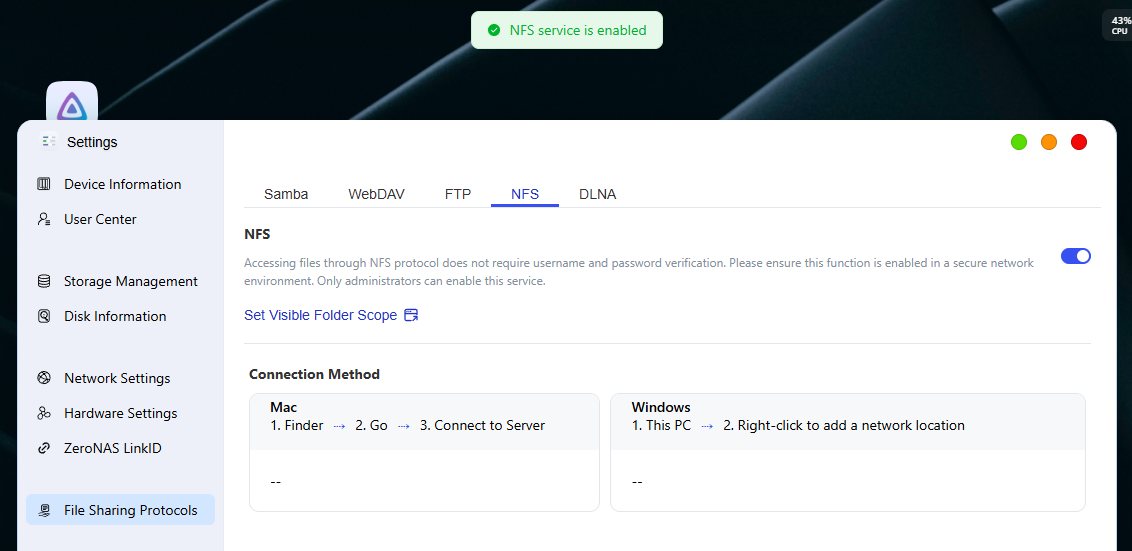Click the green window control button
Viewport: 1132px width, 551px height.
tap(1019, 142)
